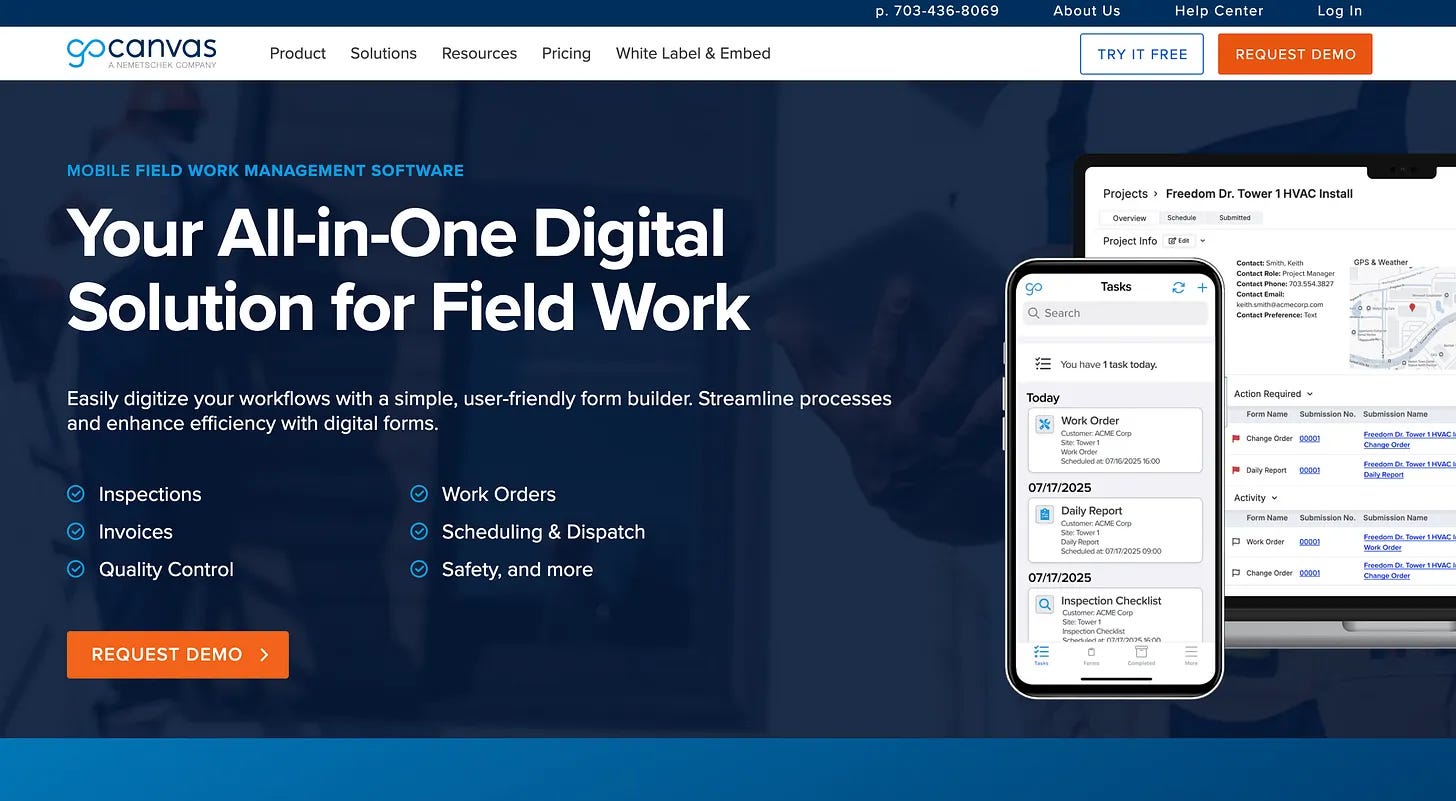Tap the small go logo on the phone screen

tap(1034, 288)
